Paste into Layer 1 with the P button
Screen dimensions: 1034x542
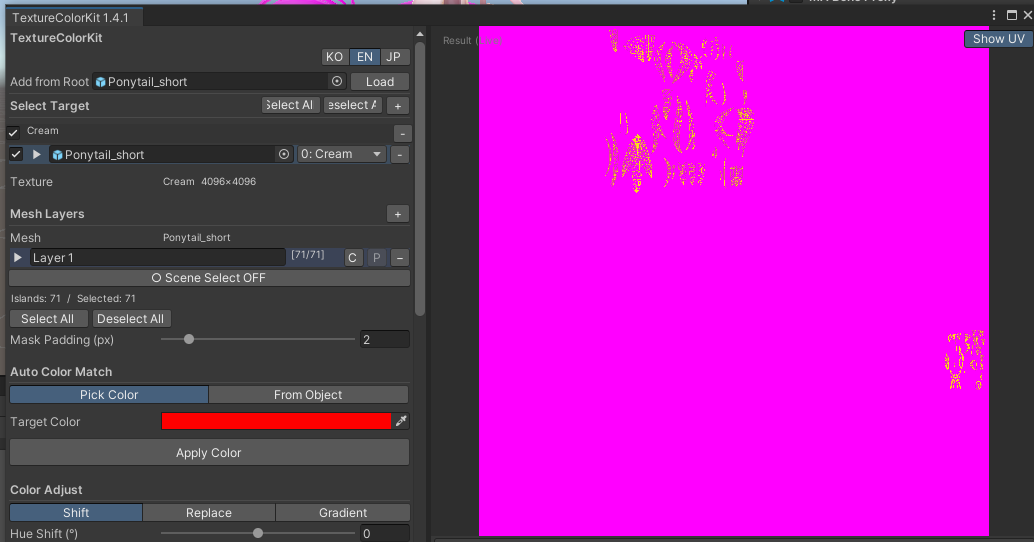pos(377,258)
